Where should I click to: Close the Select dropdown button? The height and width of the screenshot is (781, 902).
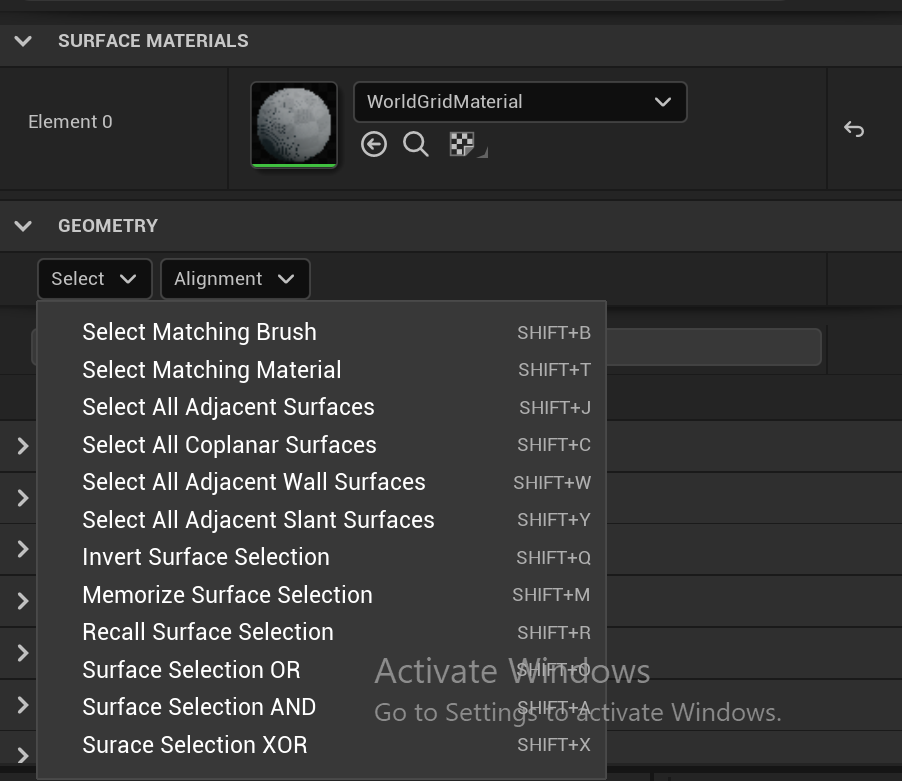(95, 279)
